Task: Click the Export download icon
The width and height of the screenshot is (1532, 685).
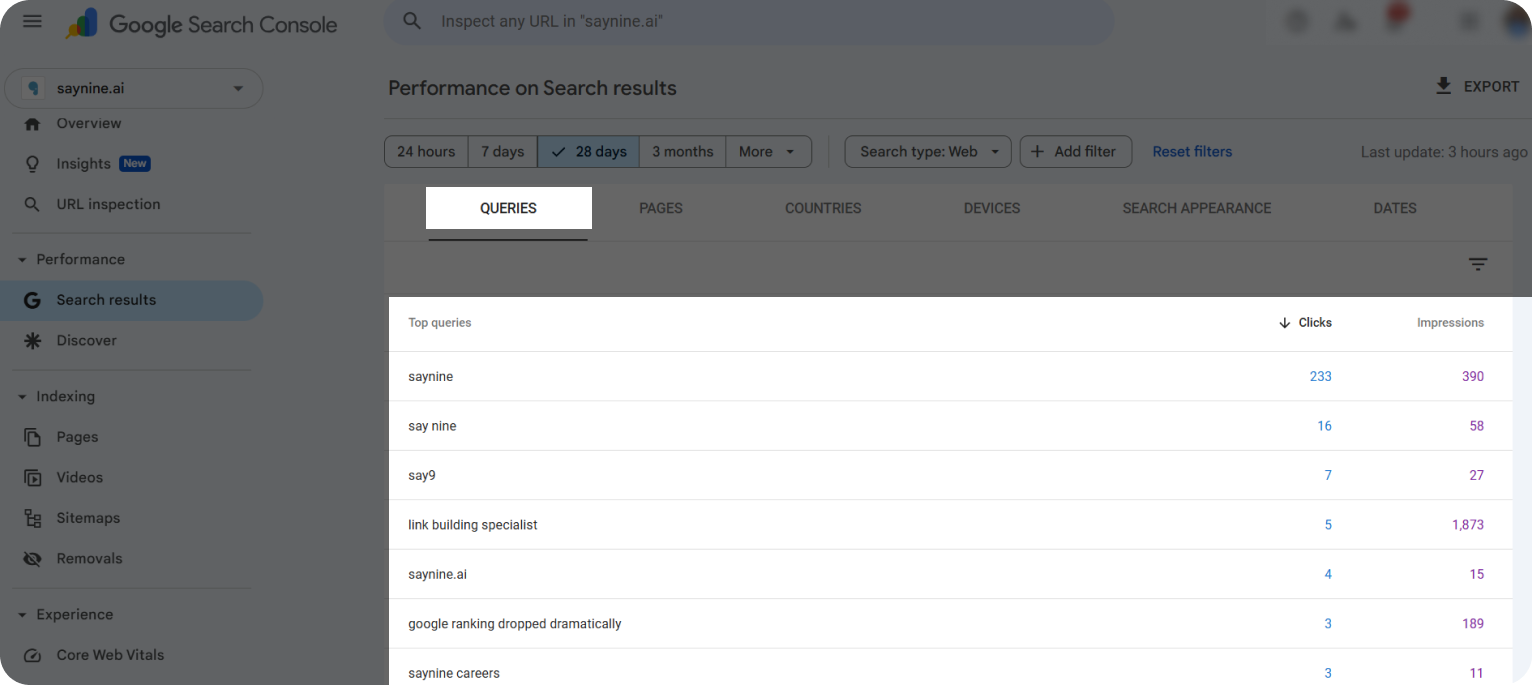Action: click(x=1443, y=86)
